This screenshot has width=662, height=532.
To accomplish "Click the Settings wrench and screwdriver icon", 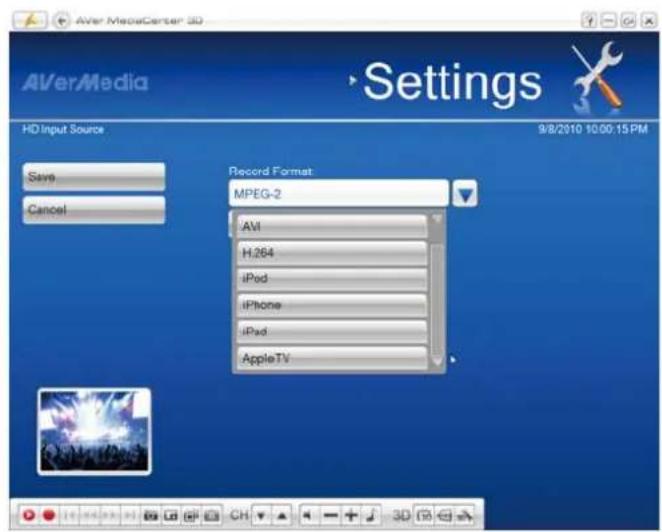I will click(x=599, y=78).
